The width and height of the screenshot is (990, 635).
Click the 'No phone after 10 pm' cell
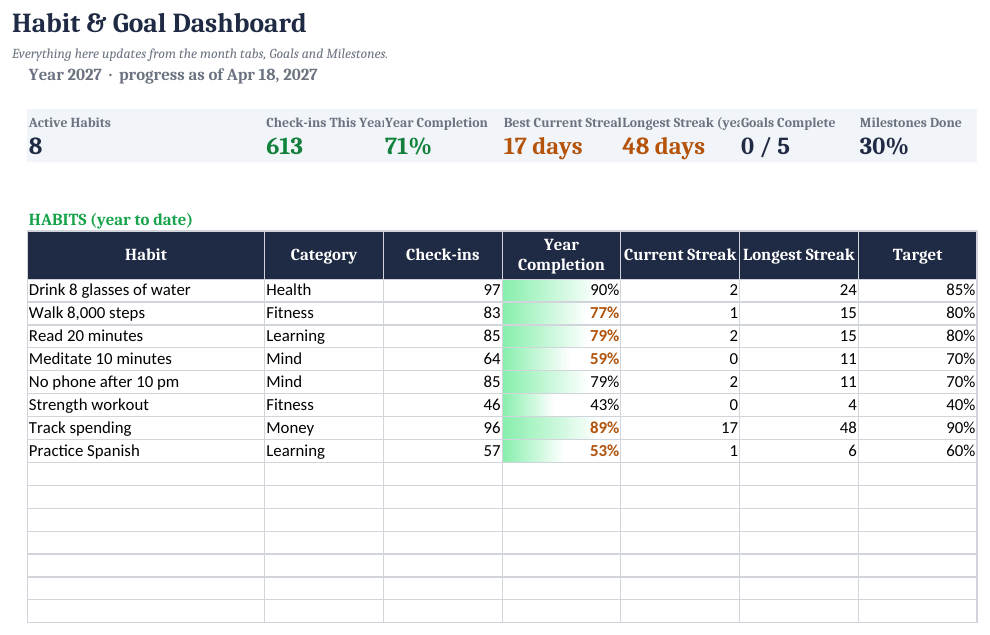tap(146, 382)
